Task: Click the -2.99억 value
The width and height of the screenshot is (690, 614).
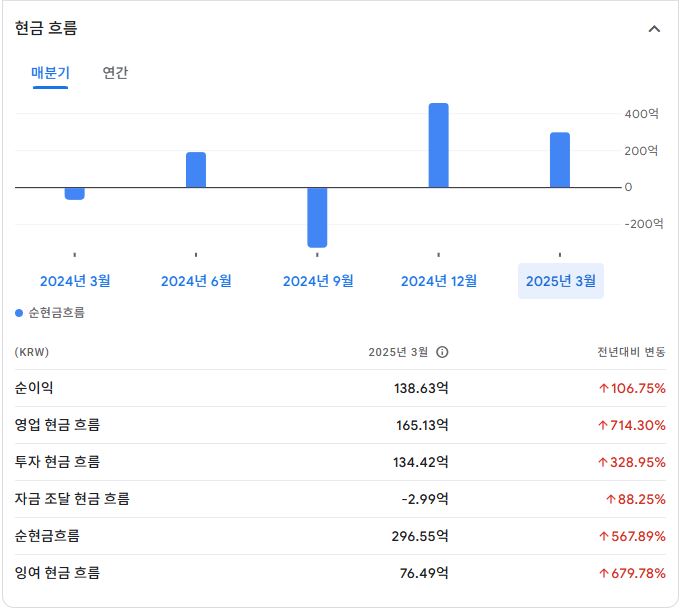Action: point(425,499)
